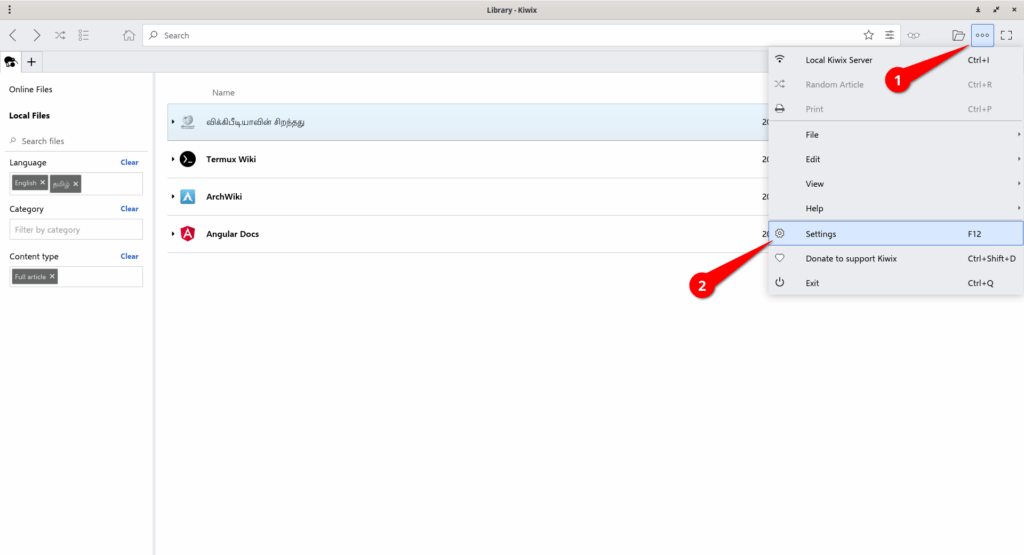Go to the library home icon
This screenshot has width=1024, height=555.
pos(129,35)
